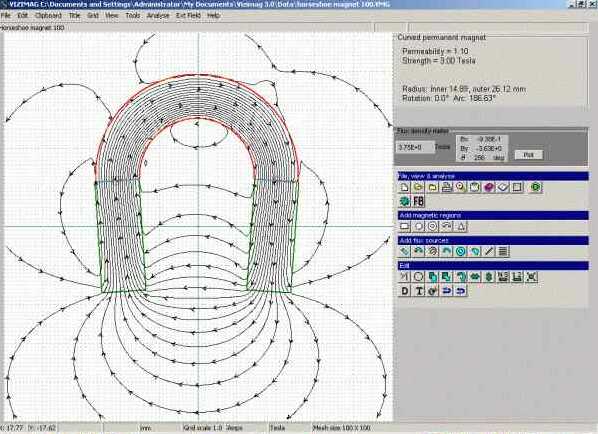Open the Grid menu
Screen dimensions: 598x434
93,16
